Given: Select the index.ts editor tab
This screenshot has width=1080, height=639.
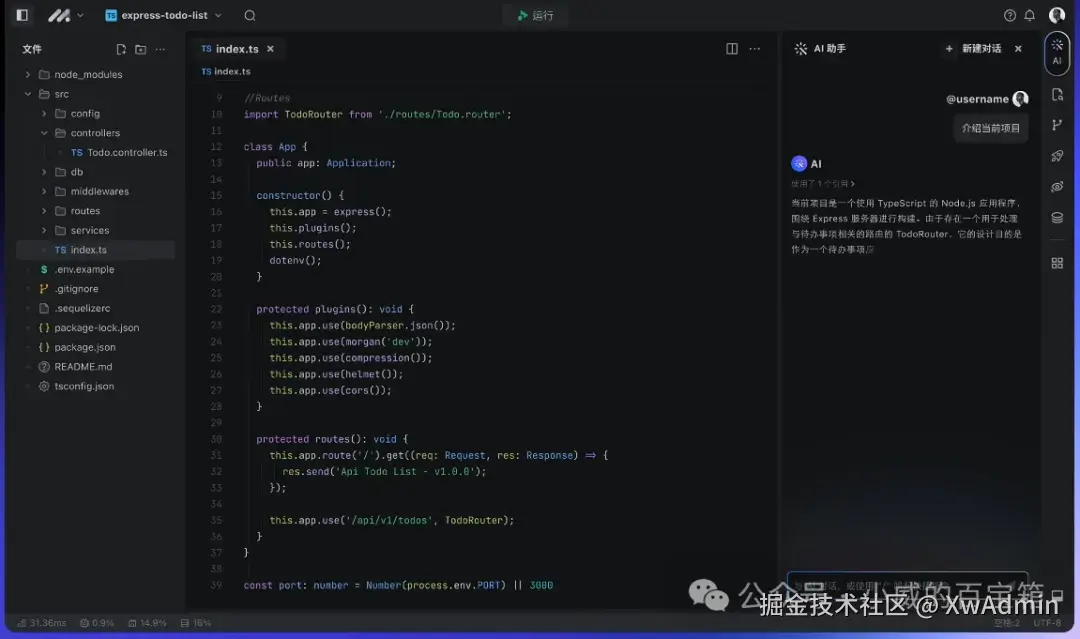Looking at the screenshot, I should (x=236, y=48).
